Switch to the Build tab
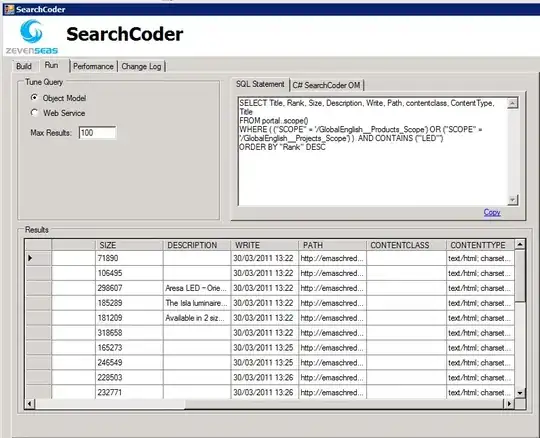The height and width of the screenshot is (438, 540). (24, 66)
